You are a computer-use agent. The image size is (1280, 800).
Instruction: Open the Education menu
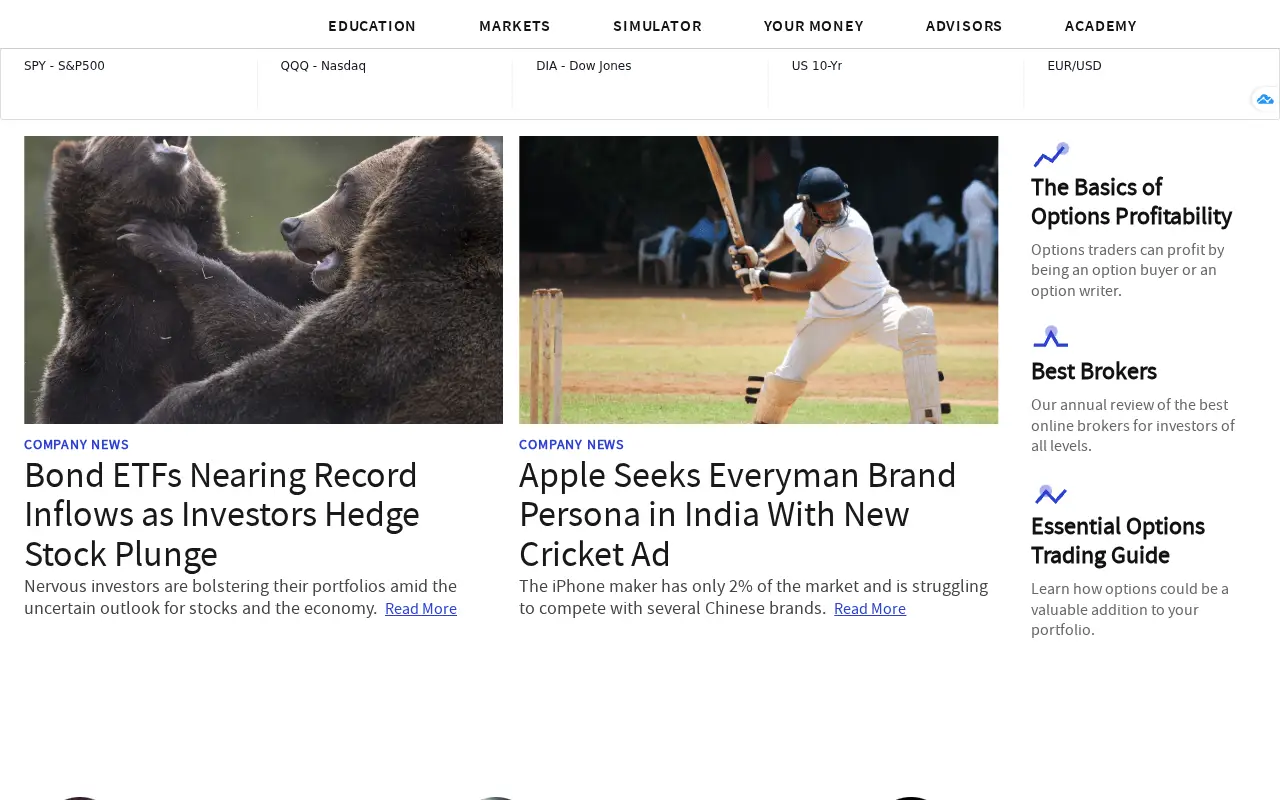pos(372,26)
